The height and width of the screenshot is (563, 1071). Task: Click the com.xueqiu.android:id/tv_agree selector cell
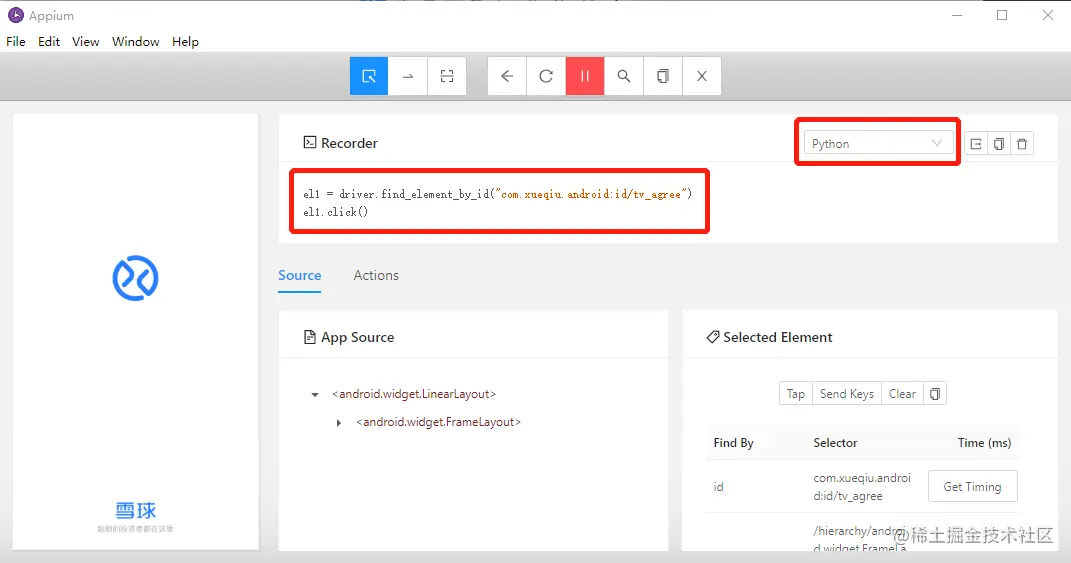tap(862, 486)
